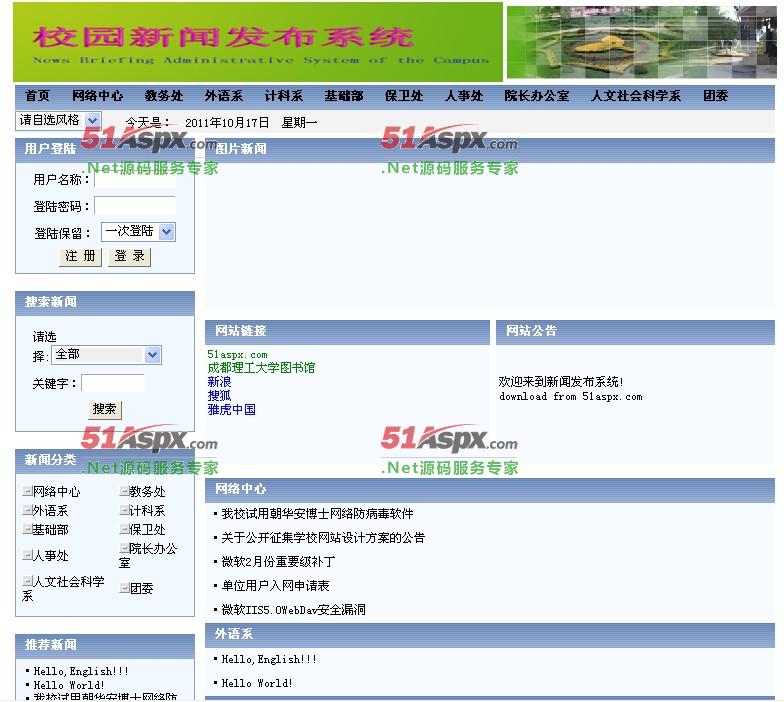Viewport: 784px width, 702px height.
Task: Open the 51aspx.com site link
Action: pyautogui.click(x=238, y=354)
